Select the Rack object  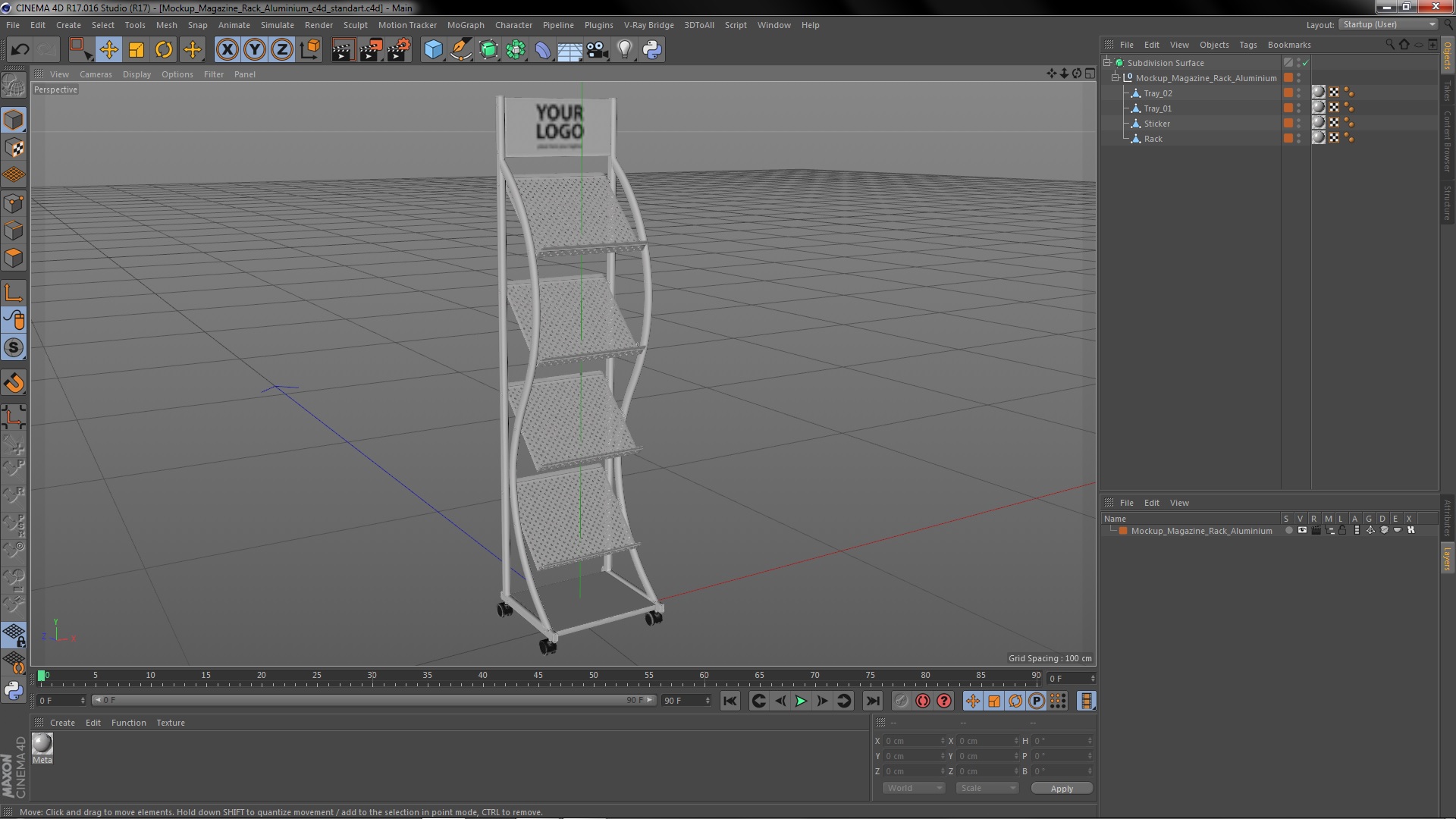(x=1153, y=139)
